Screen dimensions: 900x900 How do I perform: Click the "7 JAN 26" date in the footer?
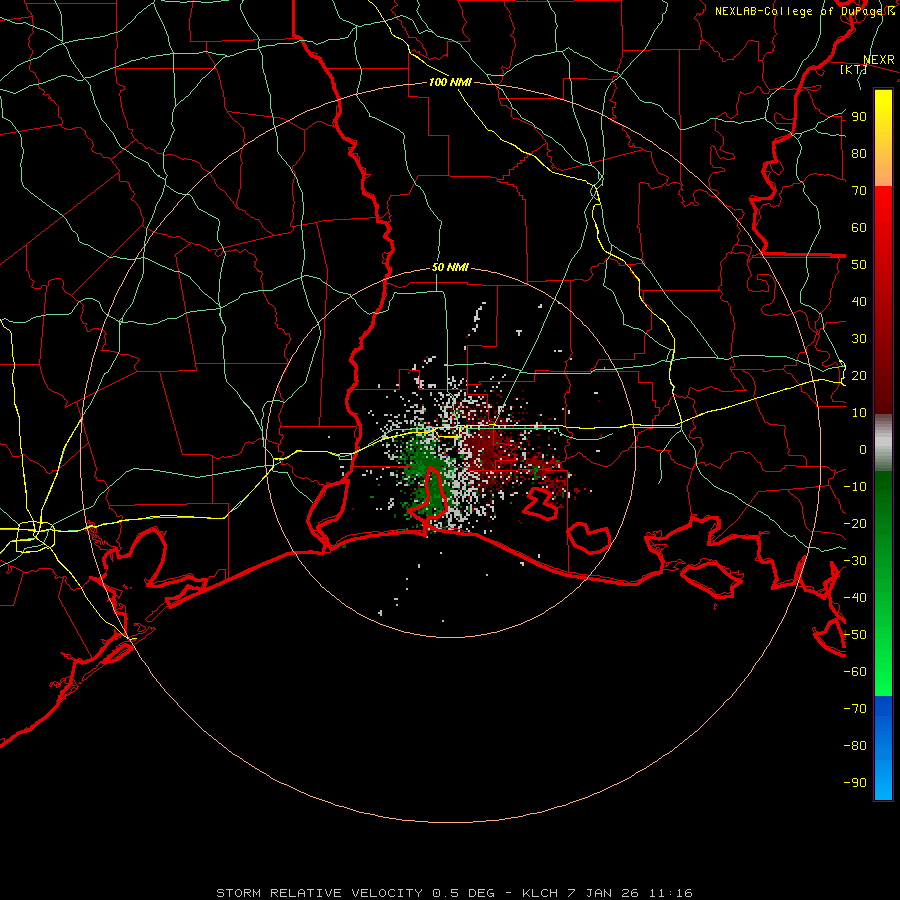coord(603,893)
